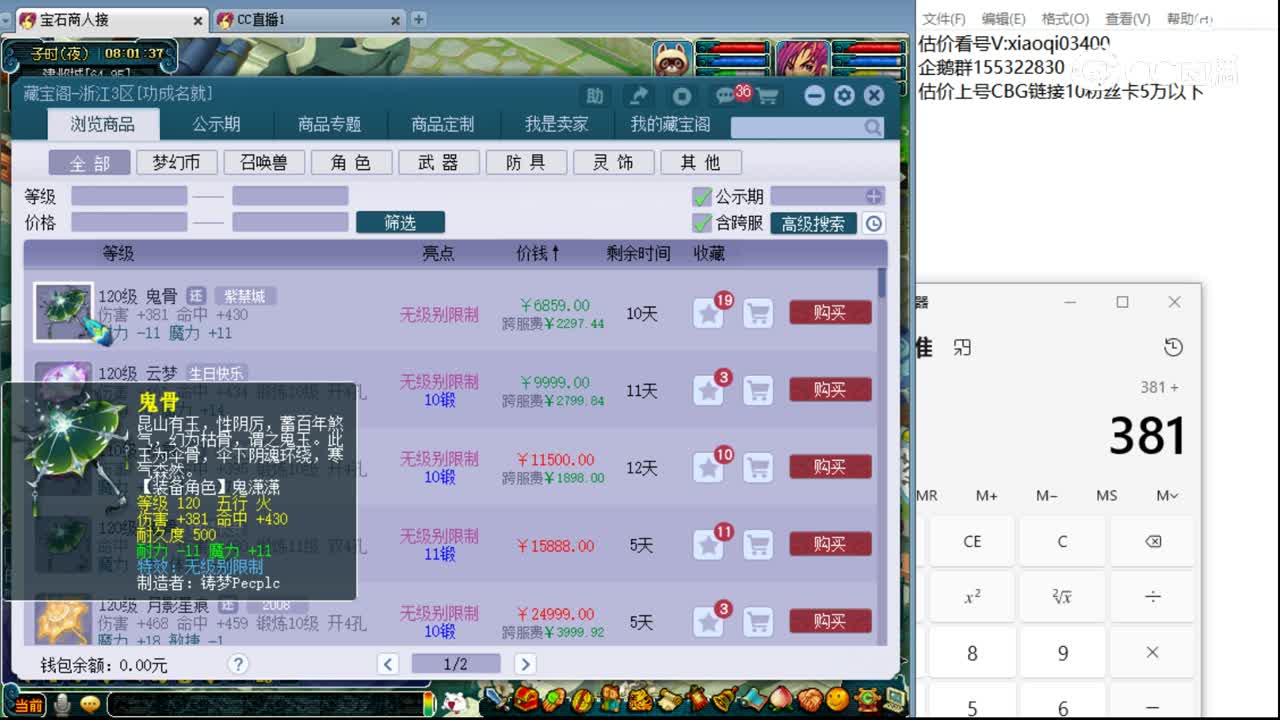Select the 防具 category filter

click(x=525, y=162)
